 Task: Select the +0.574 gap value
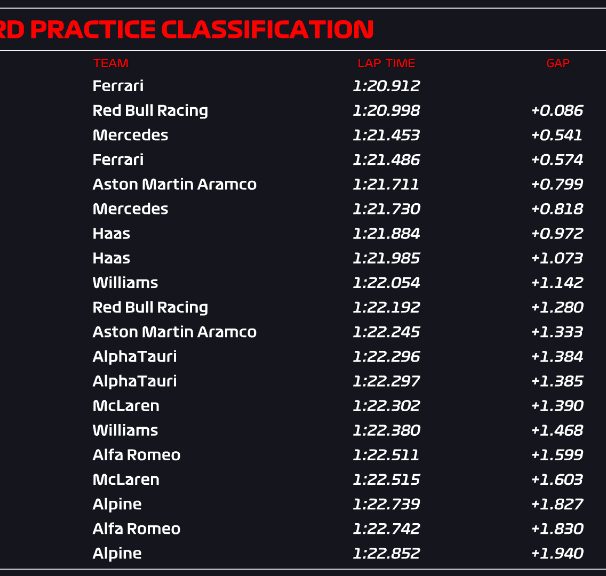[x=557, y=160]
